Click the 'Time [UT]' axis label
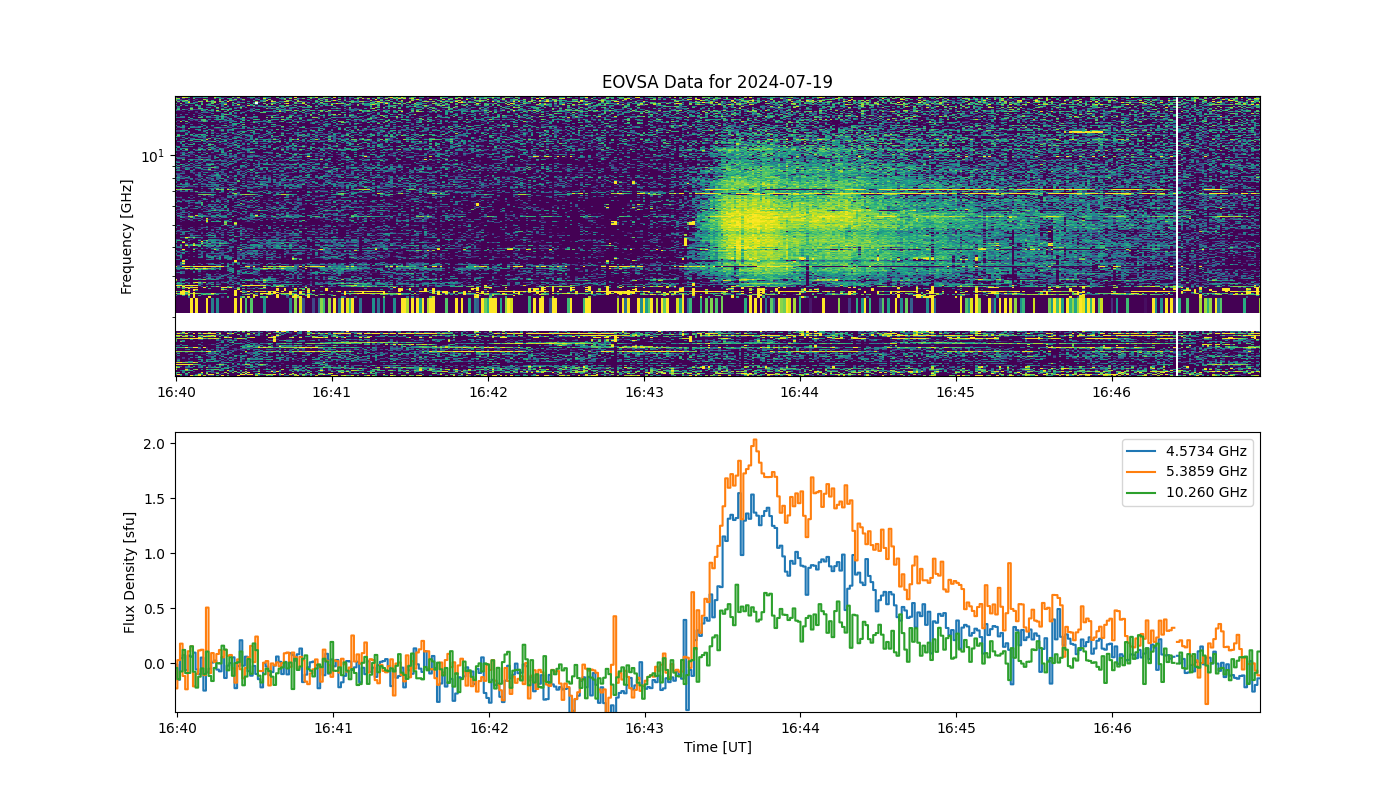The width and height of the screenshot is (1400, 800). tap(717, 747)
